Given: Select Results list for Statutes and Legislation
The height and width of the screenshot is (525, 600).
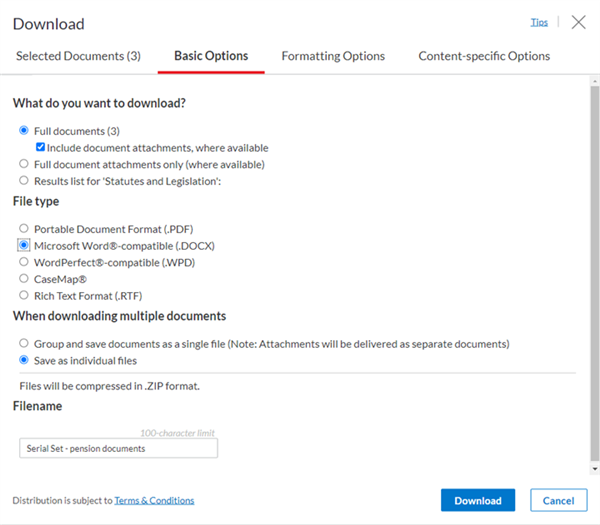Looking at the screenshot, I should (x=24, y=180).
